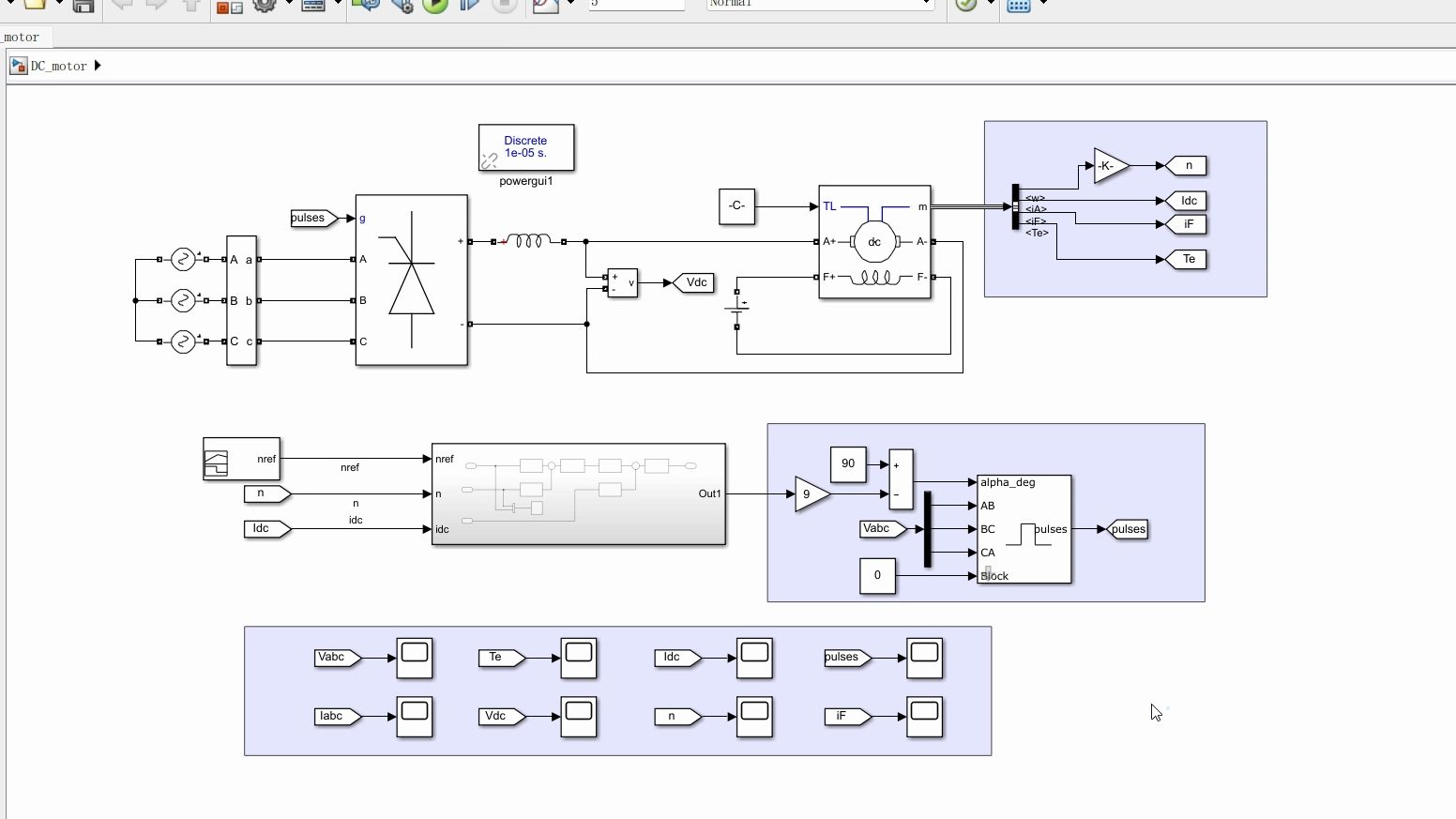Viewport: 1456px width, 819px height.
Task: Open the pulses scope block
Action: click(924, 658)
